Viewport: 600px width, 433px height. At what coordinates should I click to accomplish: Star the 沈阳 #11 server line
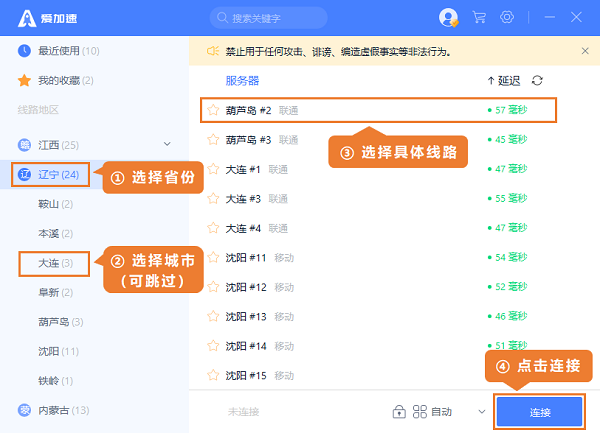point(212,258)
